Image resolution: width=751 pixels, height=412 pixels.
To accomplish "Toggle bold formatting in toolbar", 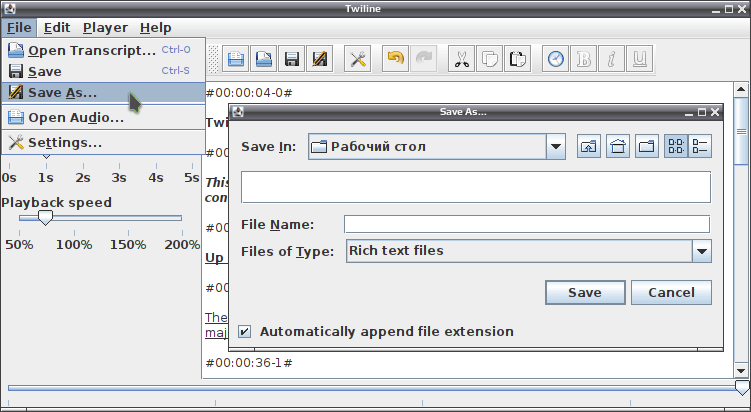I will (583, 59).
